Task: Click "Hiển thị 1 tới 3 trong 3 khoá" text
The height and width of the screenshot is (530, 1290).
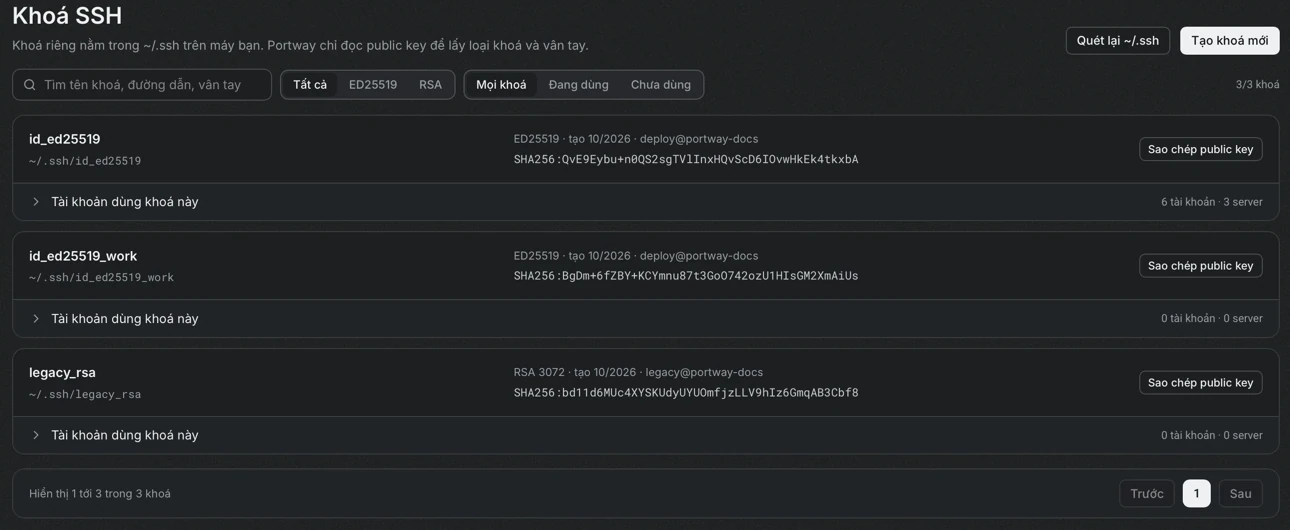Action: (x=100, y=494)
